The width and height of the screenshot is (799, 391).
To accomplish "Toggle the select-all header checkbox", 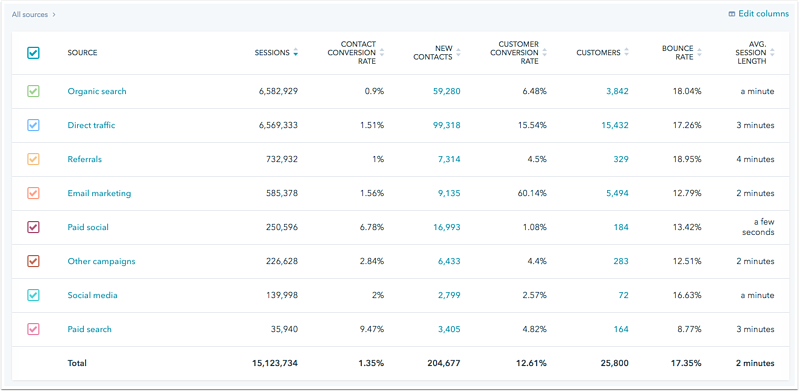I will click(33, 53).
